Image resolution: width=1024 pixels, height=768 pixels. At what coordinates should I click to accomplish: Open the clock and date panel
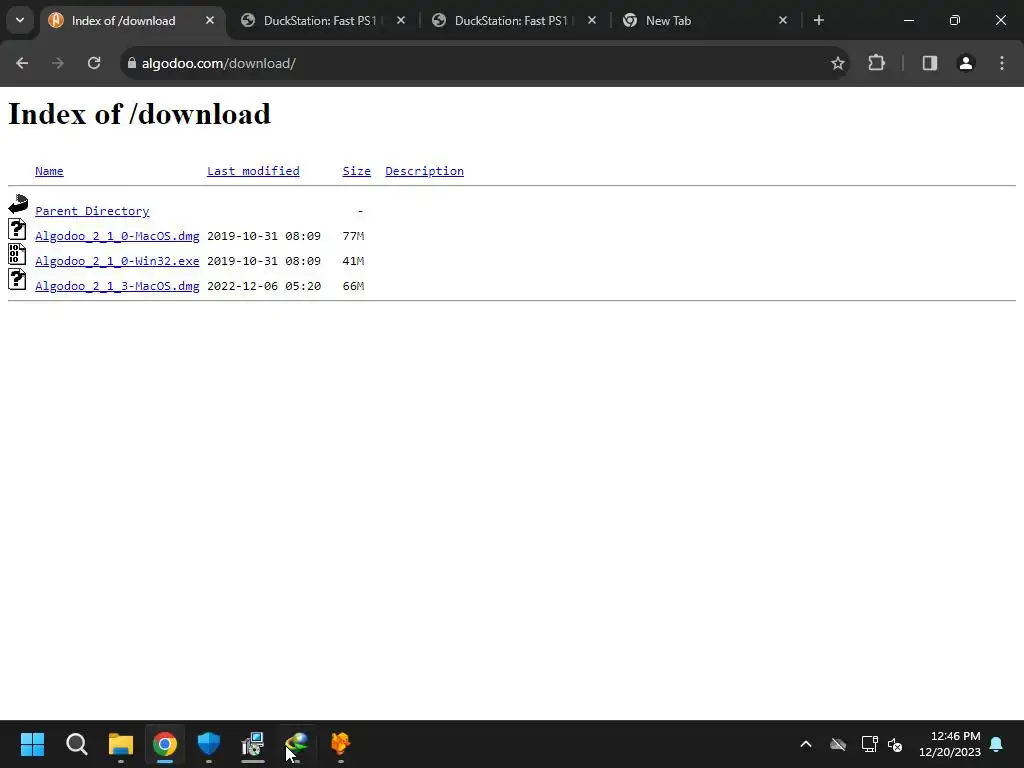click(x=950, y=744)
